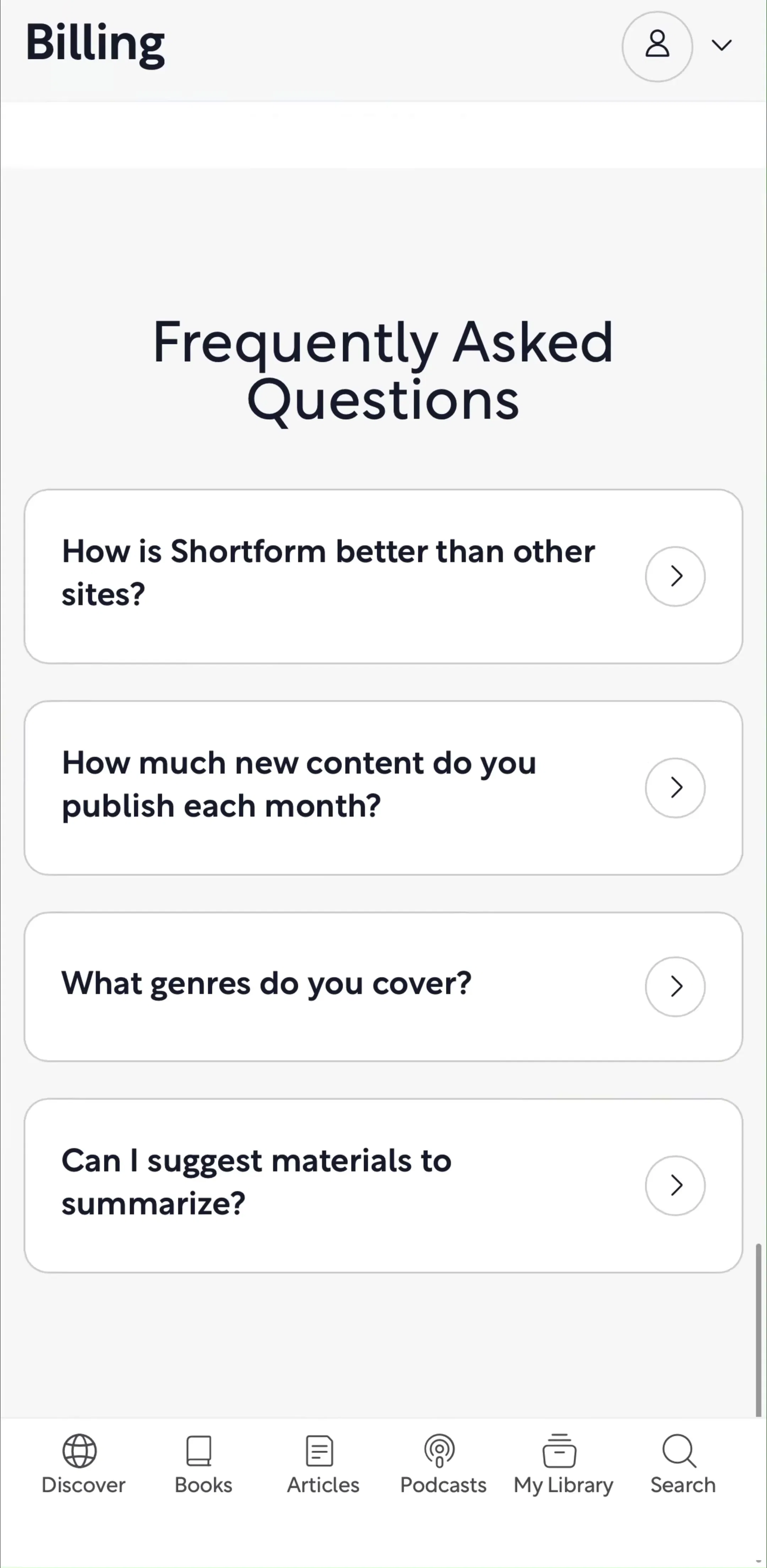The width and height of the screenshot is (767, 1568).
Task: Select 'Can I suggest materials to summarize?' text
Action: pos(256,1181)
